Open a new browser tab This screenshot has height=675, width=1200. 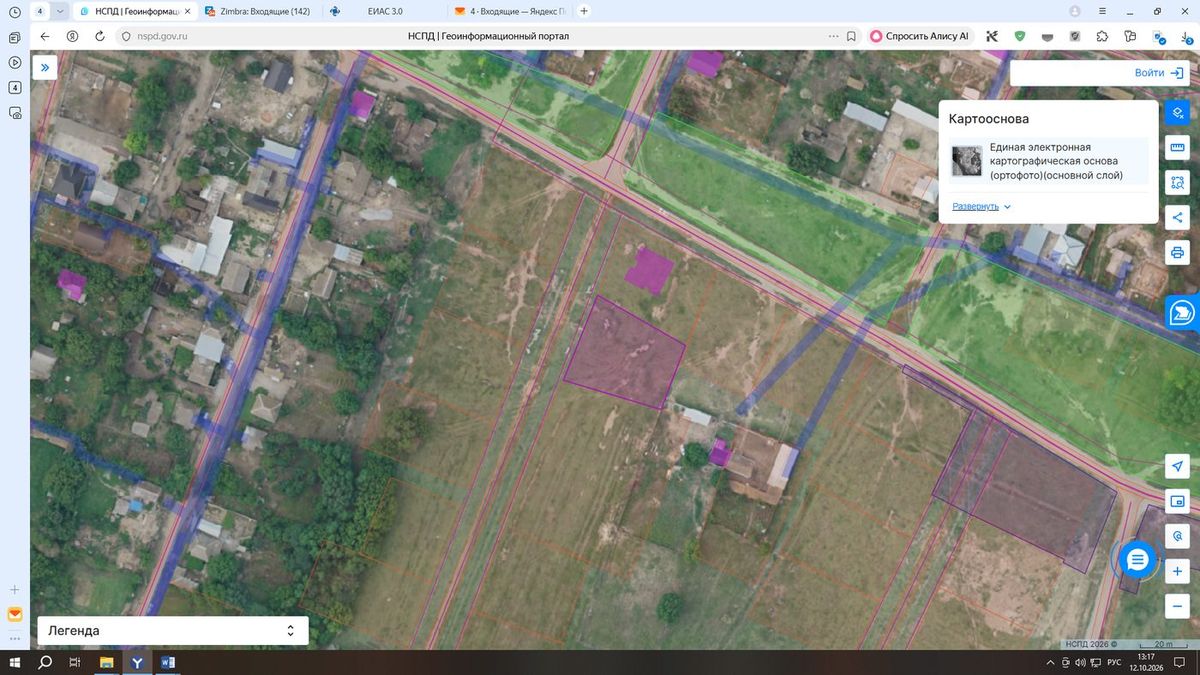tap(584, 11)
